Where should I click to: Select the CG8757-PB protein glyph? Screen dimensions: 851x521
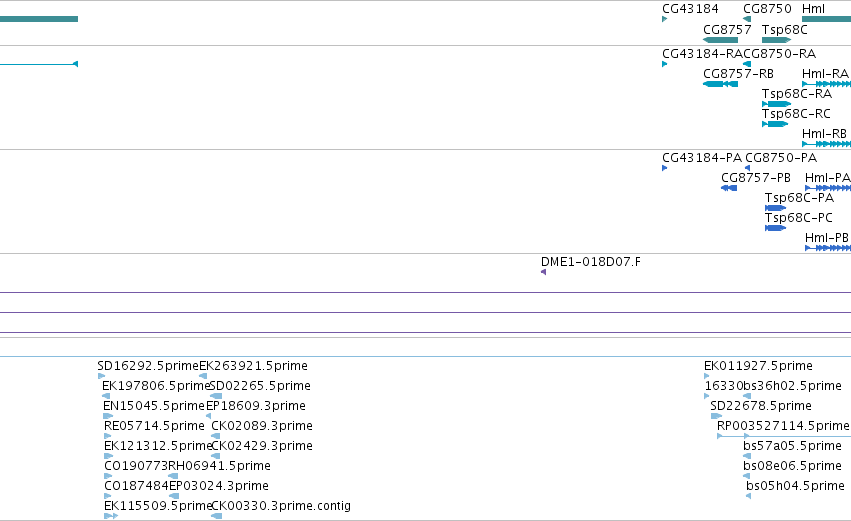[729, 188]
